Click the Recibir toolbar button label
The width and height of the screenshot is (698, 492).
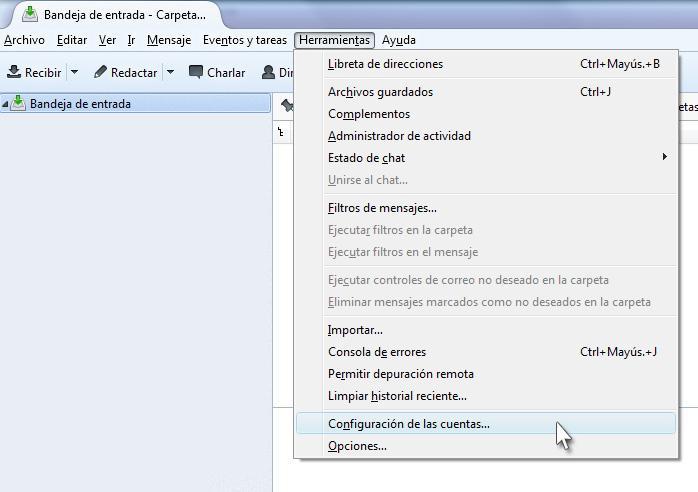coord(43,73)
